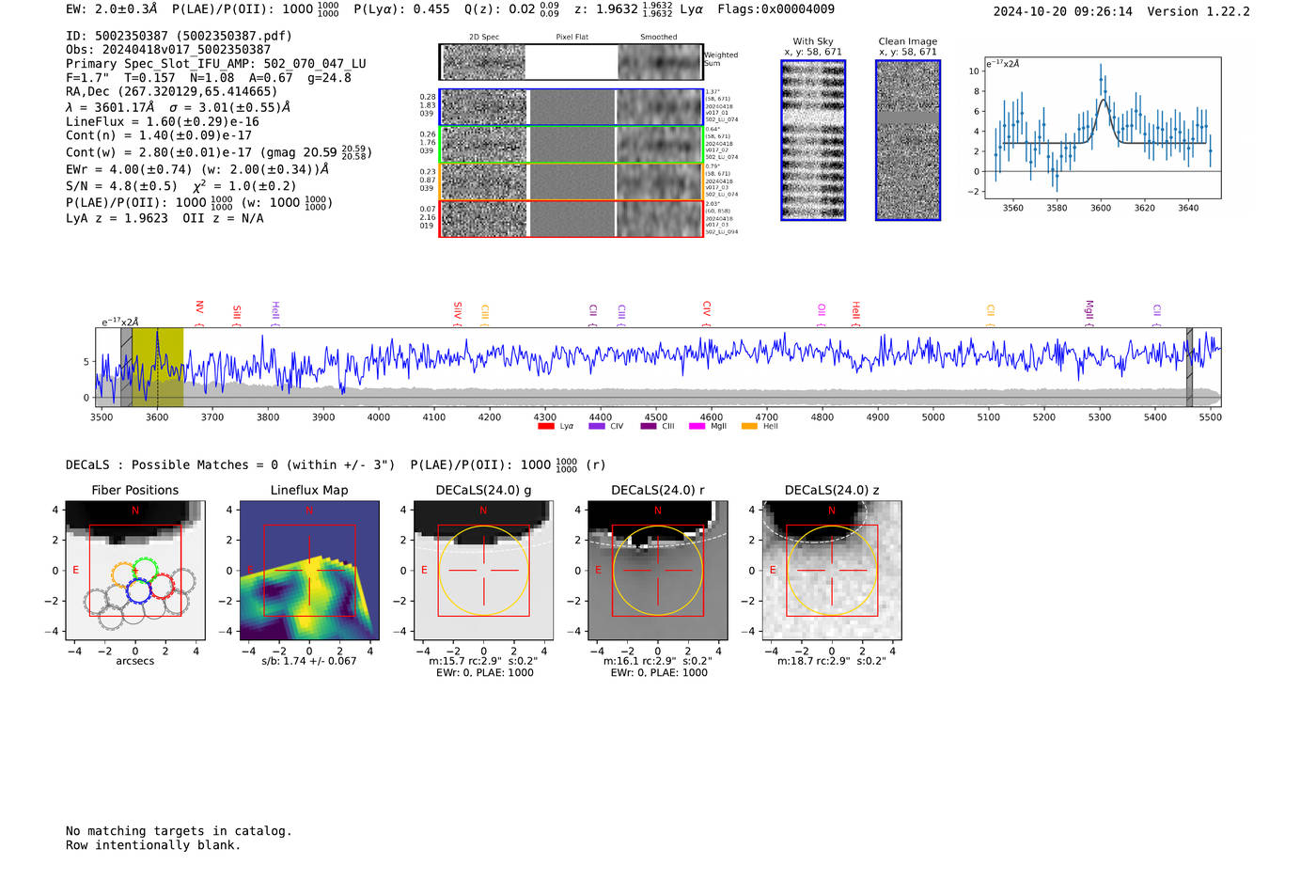
Task: Click the orange HeII legend swatch
Action: click(749, 426)
